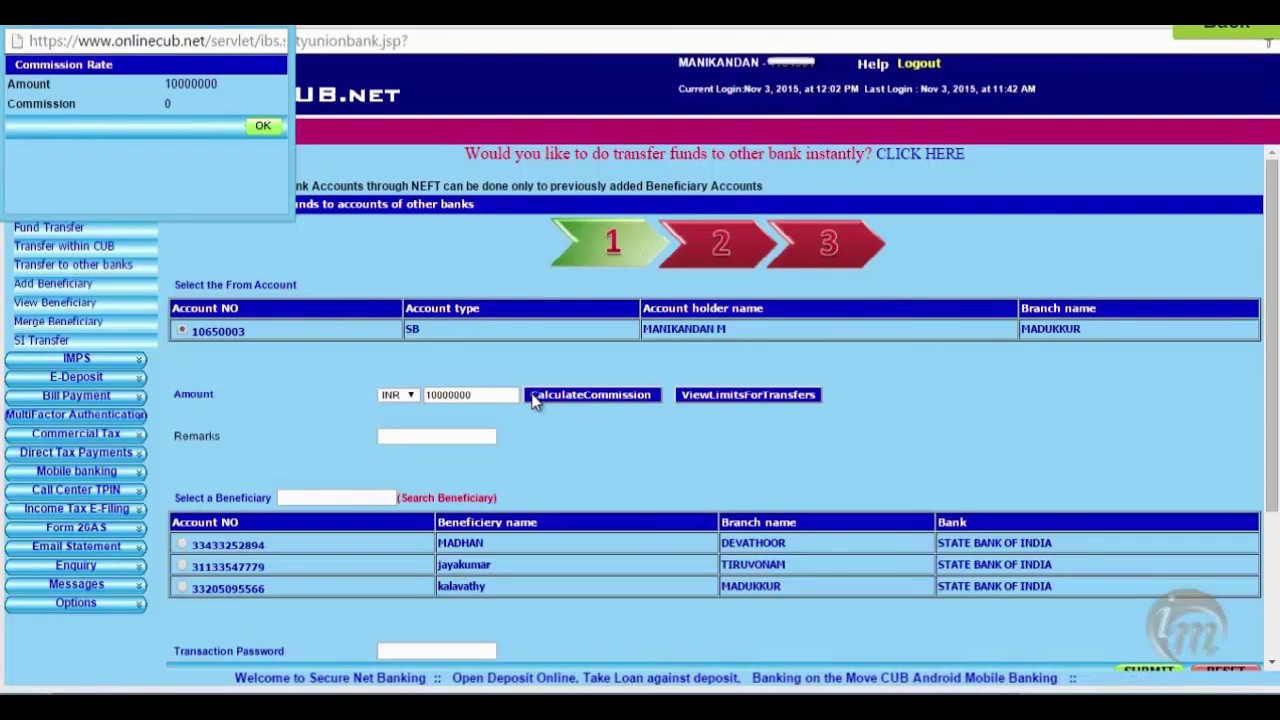The height and width of the screenshot is (720, 1280).
Task: Expand the IMPS sidebar section
Action: [76, 358]
